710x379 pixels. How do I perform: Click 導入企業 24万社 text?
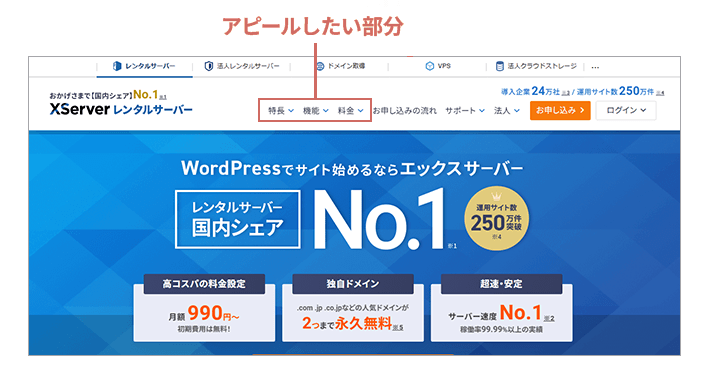tap(535, 91)
